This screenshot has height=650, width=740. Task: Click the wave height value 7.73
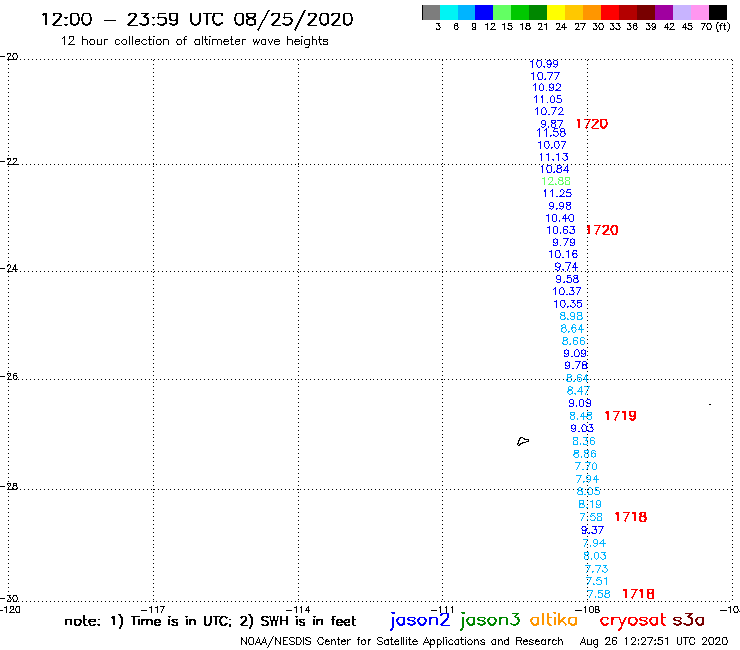(x=597, y=569)
